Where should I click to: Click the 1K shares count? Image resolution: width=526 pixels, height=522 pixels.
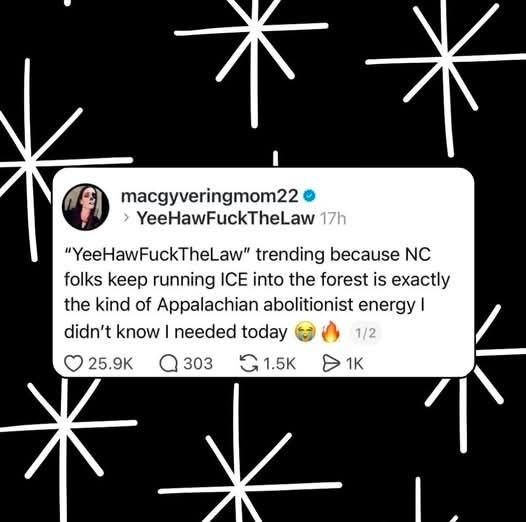click(355, 364)
